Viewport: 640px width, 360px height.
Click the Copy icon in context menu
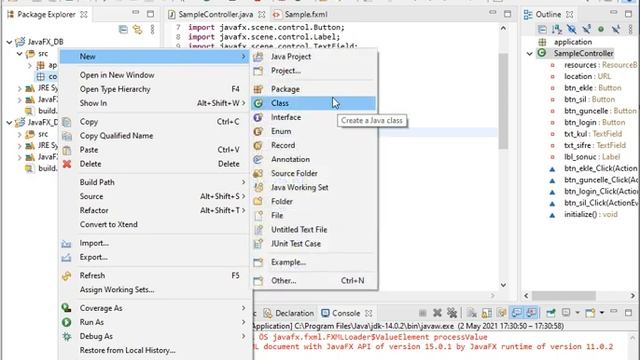tap(67, 122)
